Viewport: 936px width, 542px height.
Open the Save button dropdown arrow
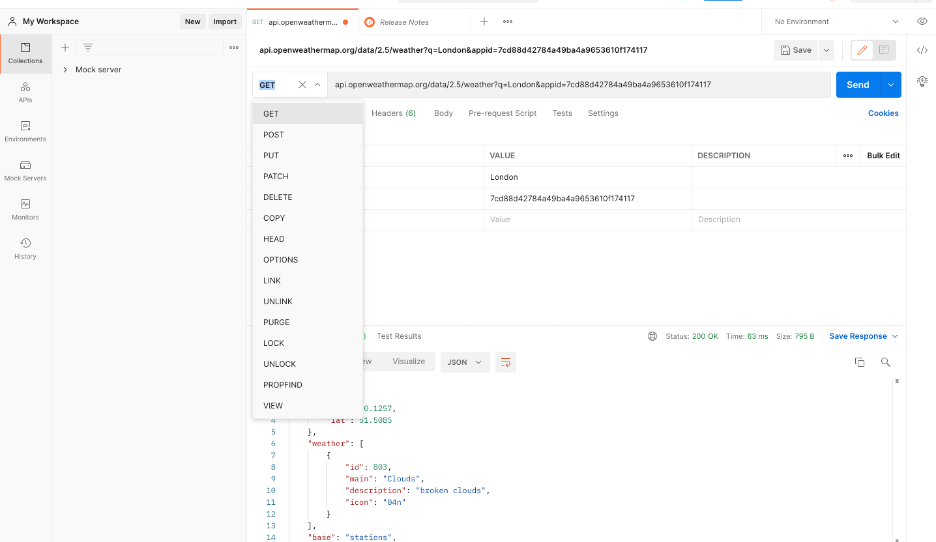tap(826, 50)
